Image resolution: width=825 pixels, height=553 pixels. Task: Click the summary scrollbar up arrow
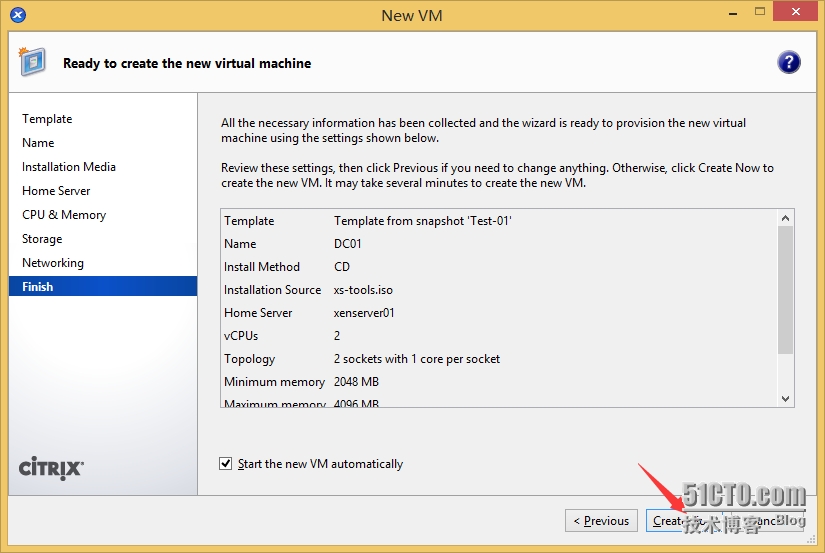pyautogui.click(x=786, y=218)
